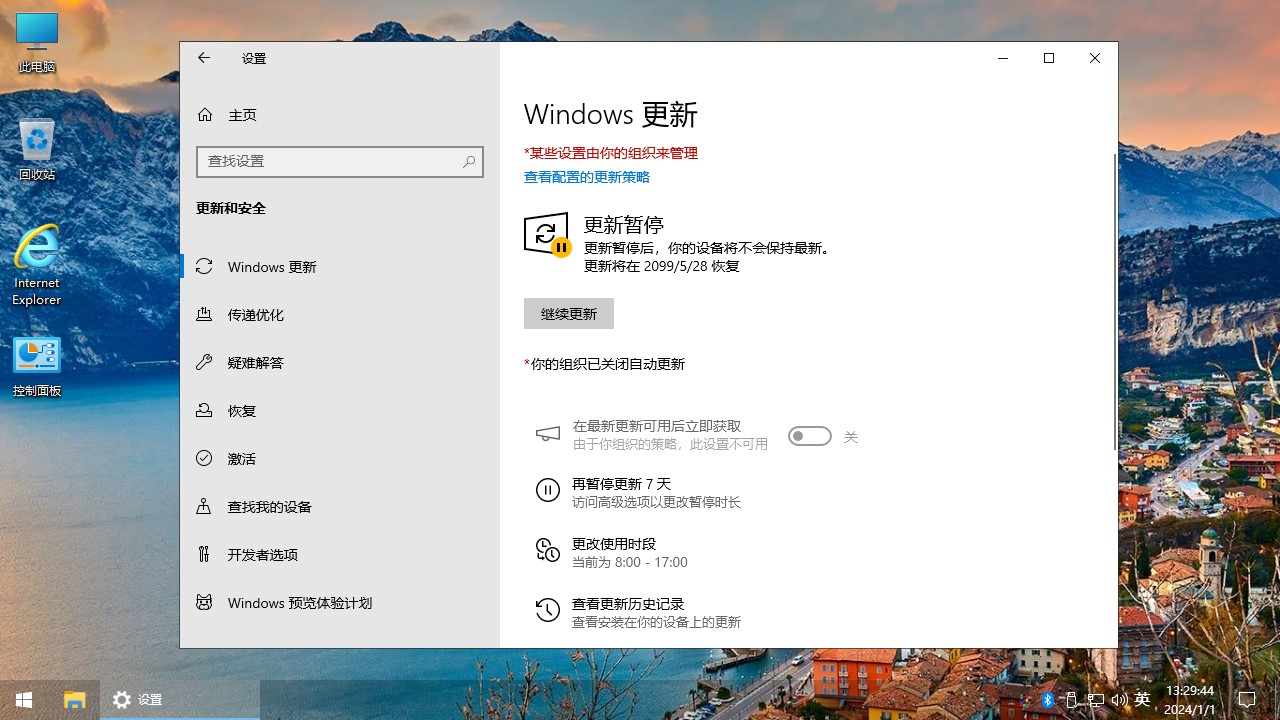Open 主页 home in Settings sidebar

pyautogui.click(x=340, y=115)
